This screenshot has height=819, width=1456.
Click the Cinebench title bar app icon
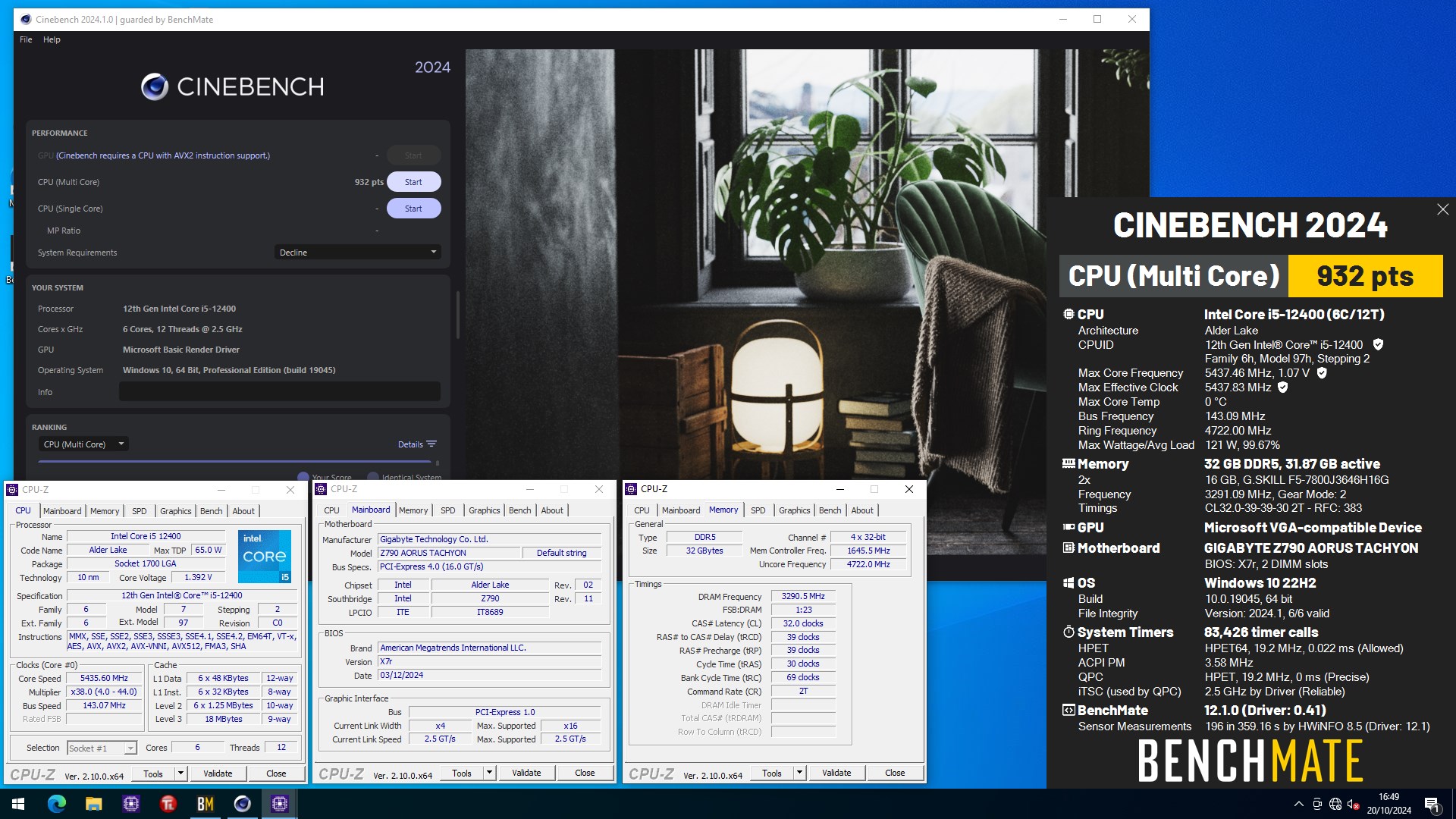coord(26,20)
